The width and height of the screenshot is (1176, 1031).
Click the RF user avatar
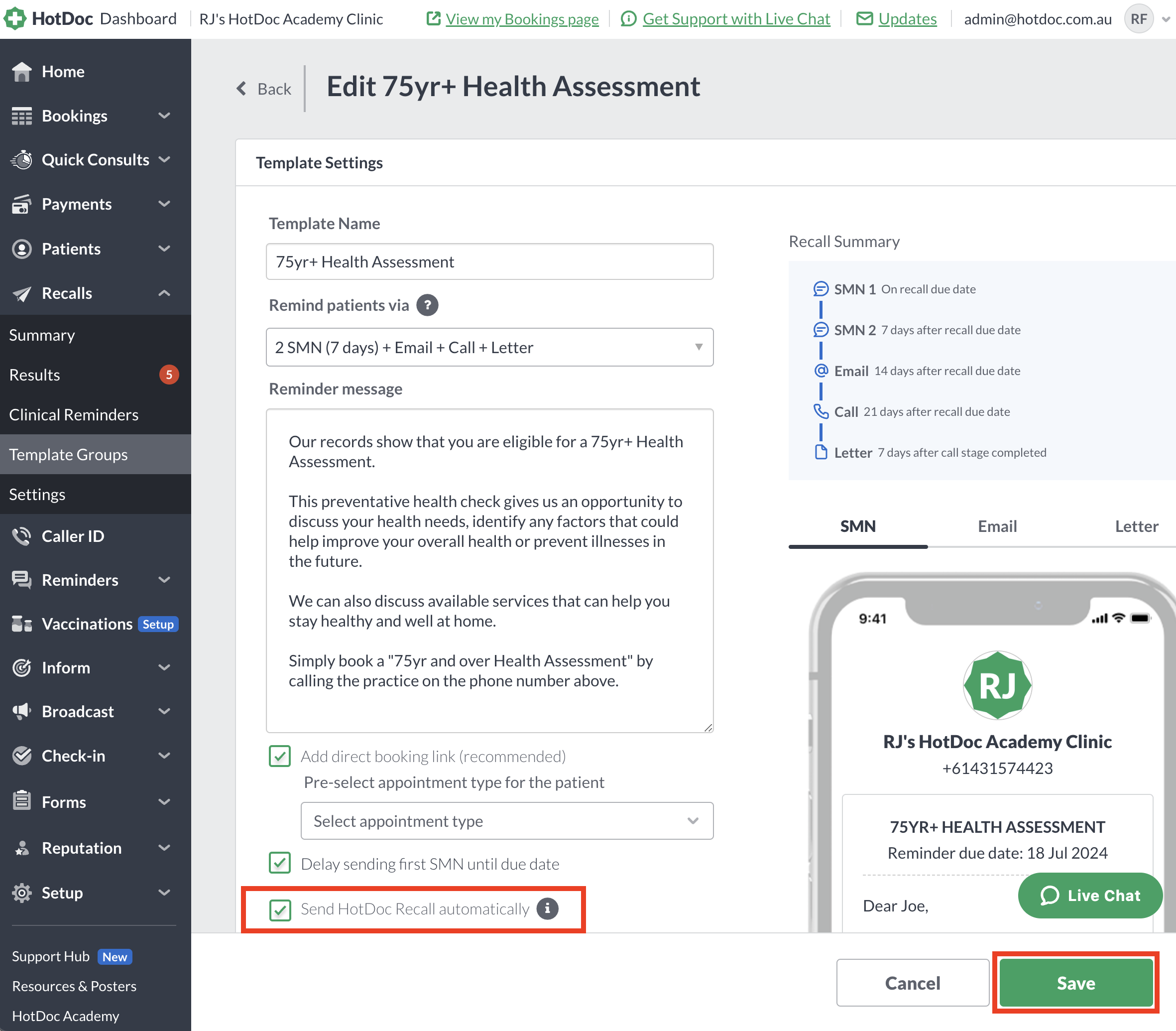point(1139,19)
